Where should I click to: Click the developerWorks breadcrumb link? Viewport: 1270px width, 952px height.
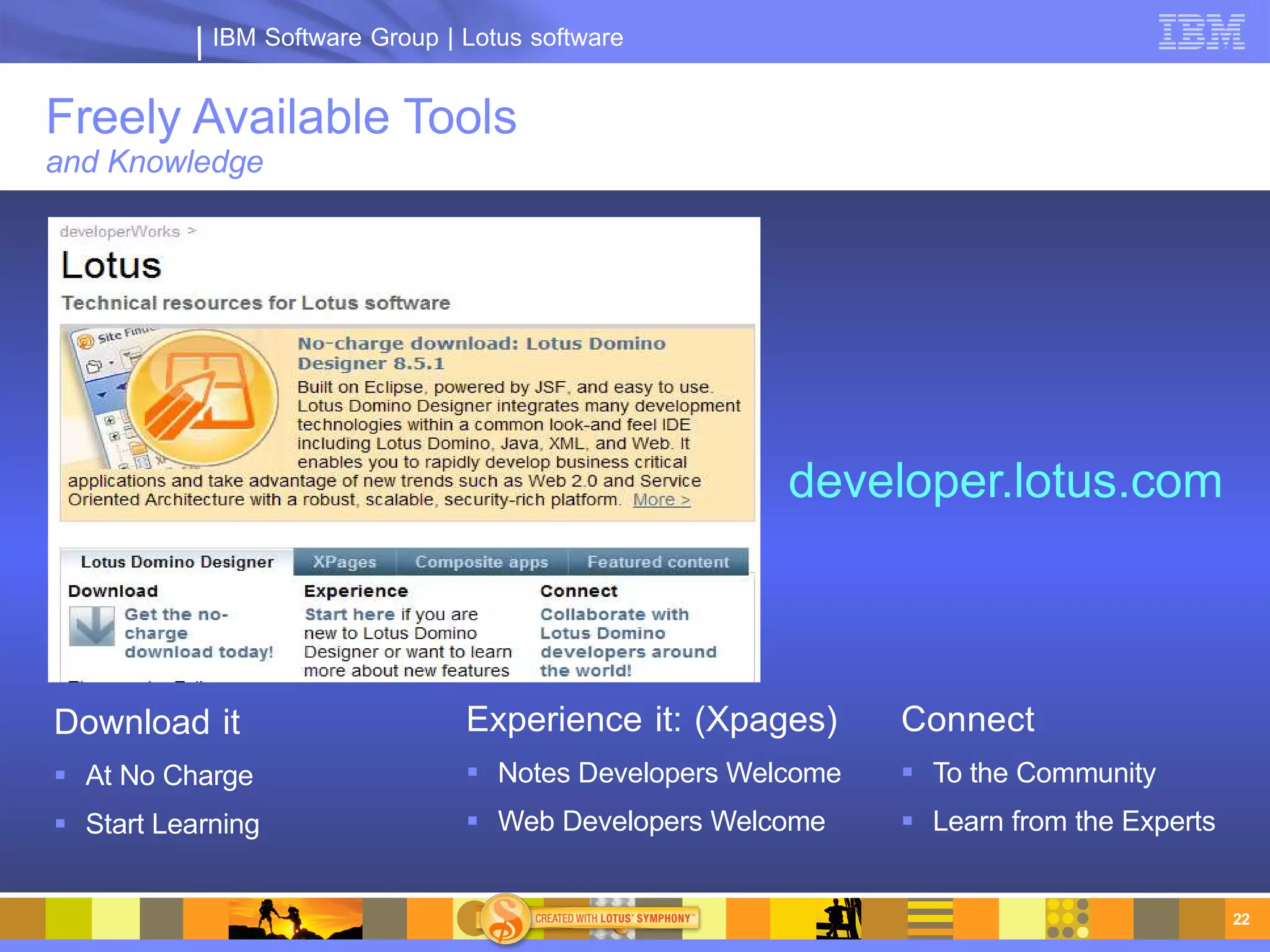pos(120,232)
